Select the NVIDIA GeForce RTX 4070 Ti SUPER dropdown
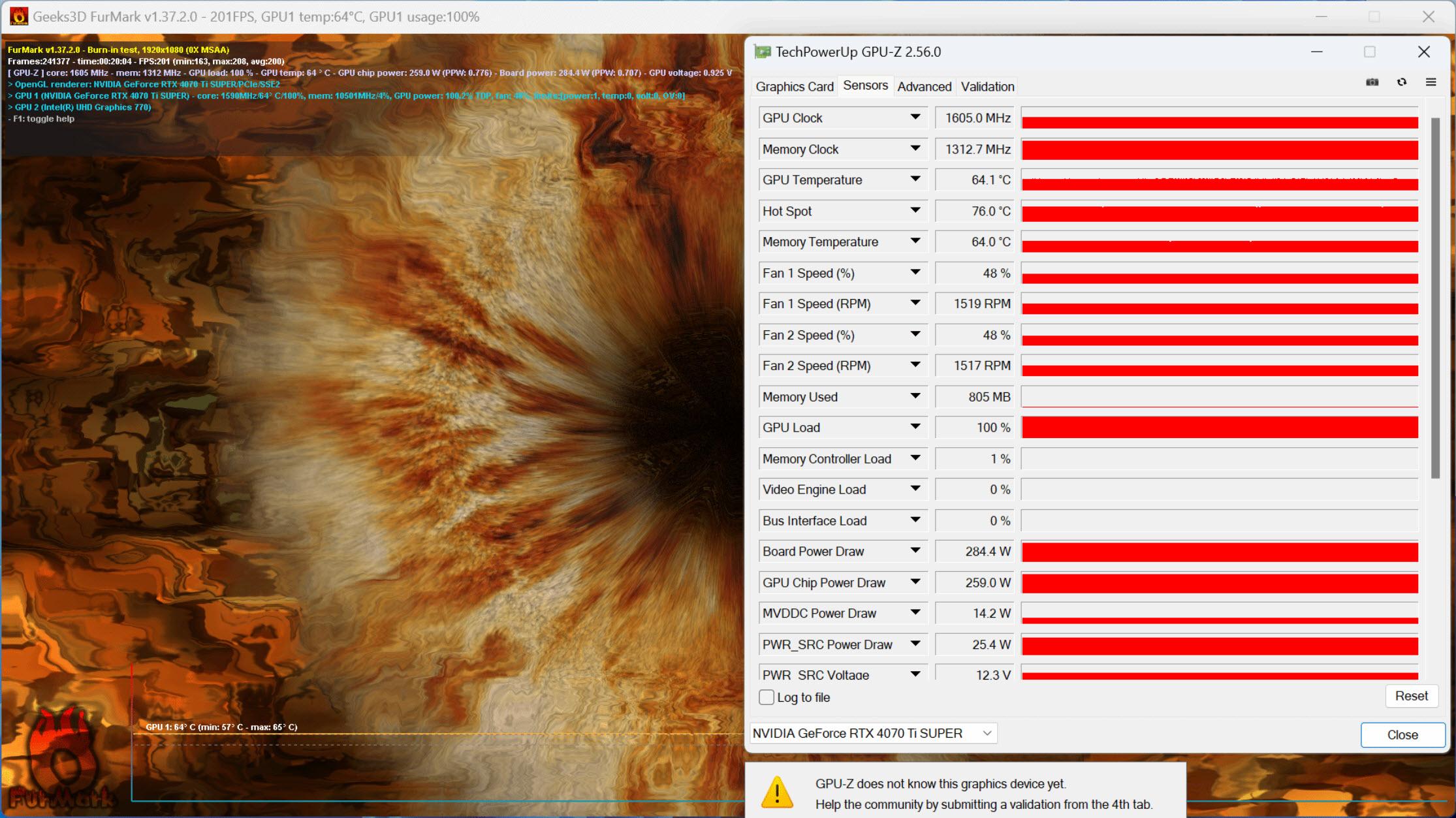Viewport: 1456px width, 818px height. (872, 733)
